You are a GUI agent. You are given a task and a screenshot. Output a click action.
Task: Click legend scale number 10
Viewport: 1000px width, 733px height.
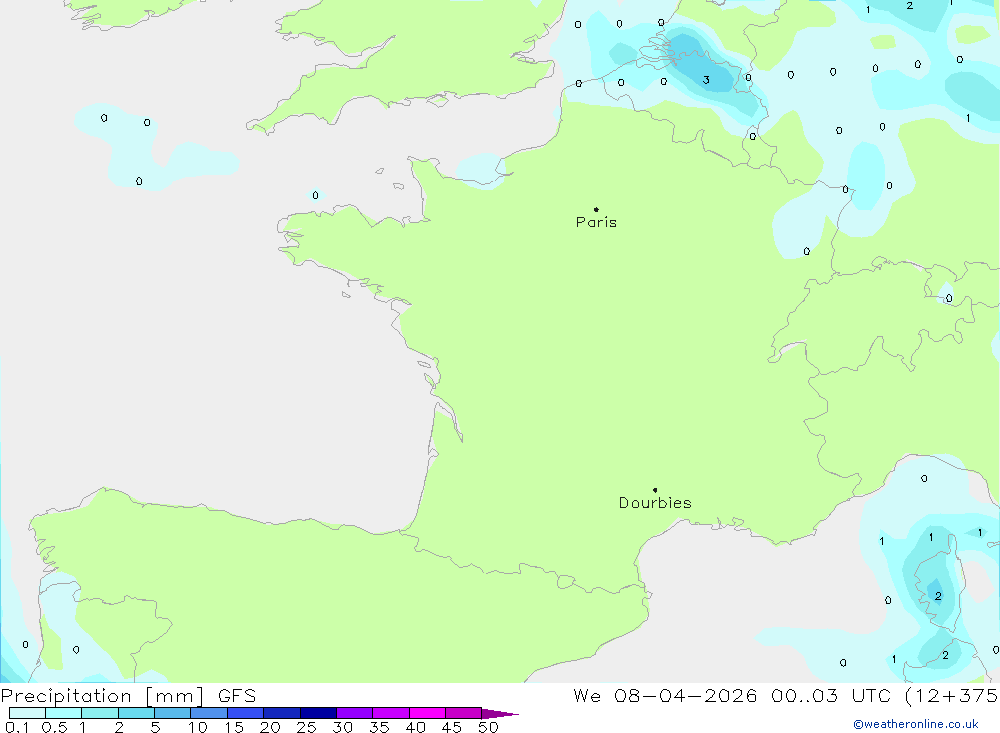[x=197, y=727]
